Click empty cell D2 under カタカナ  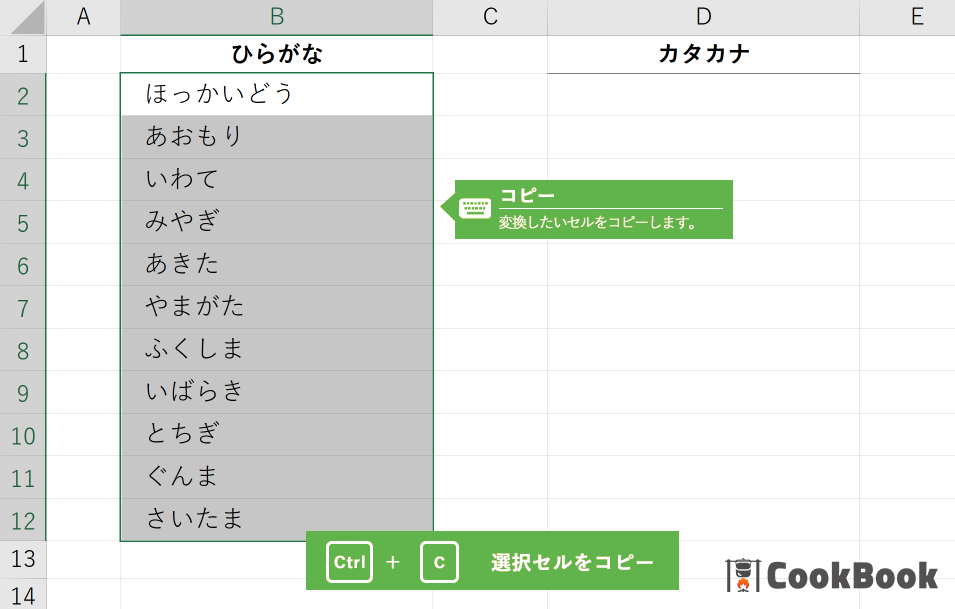tap(703, 94)
